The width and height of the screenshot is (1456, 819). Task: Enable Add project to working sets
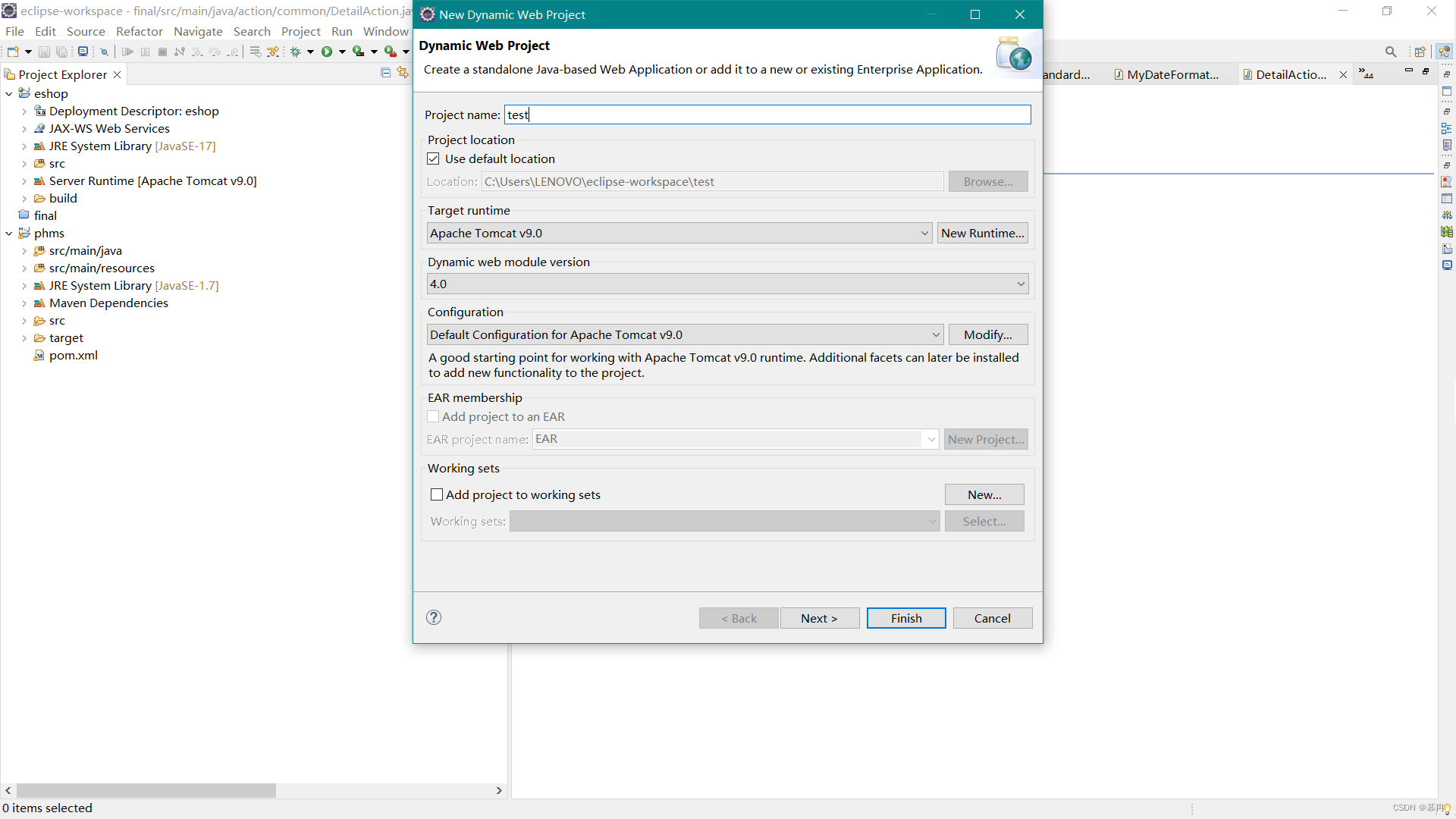tap(437, 494)
